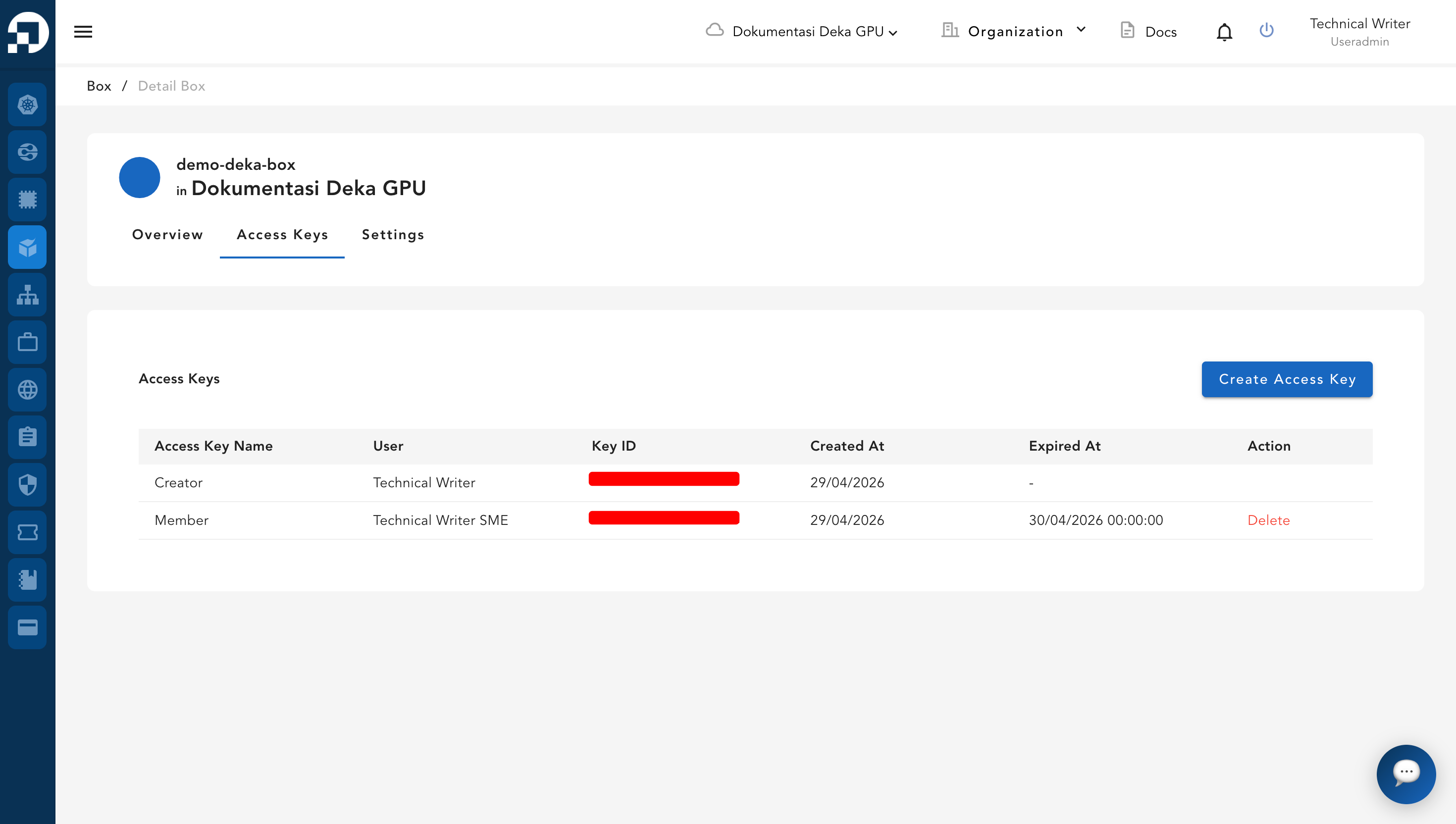Viewport: 1456px width, 824px height.
Task: Open the chat support bubble
Action: click(1406, 773)
